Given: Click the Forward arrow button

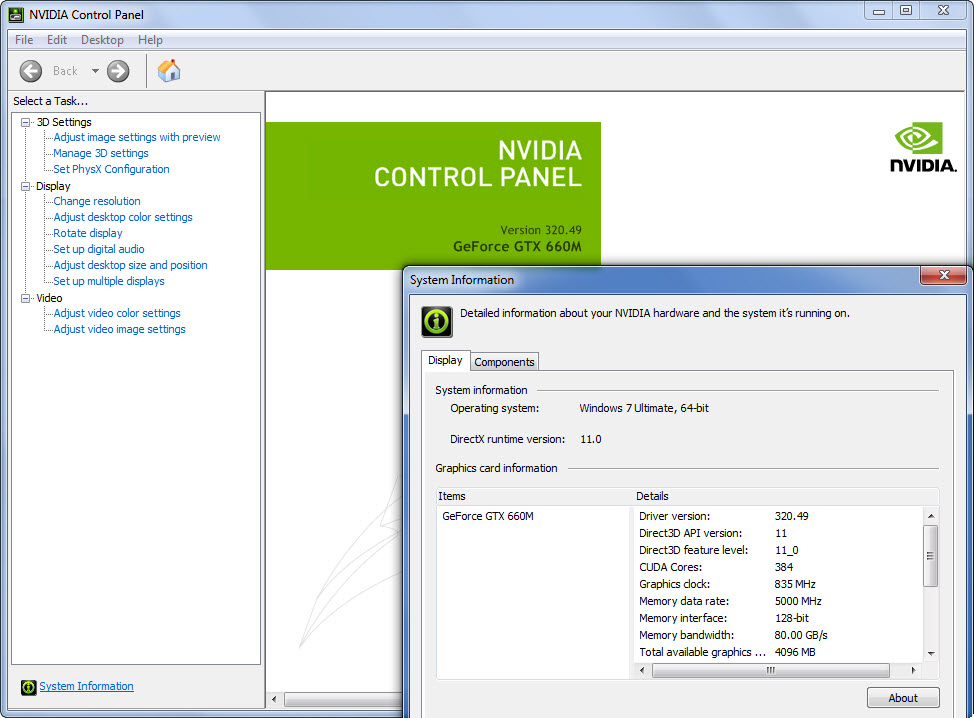Looking at the screenshot, I should coord(118,71).
